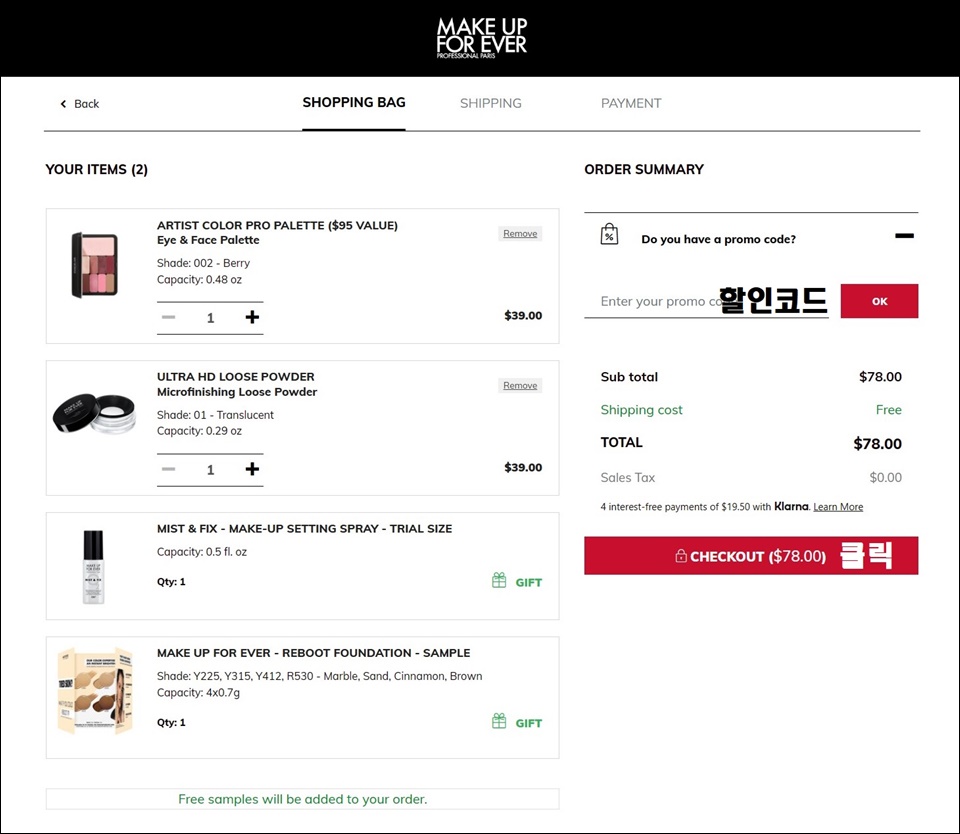The image size is (960, 834).
Task: Open Klarna Learn More link
Action: tap(838, 507)
